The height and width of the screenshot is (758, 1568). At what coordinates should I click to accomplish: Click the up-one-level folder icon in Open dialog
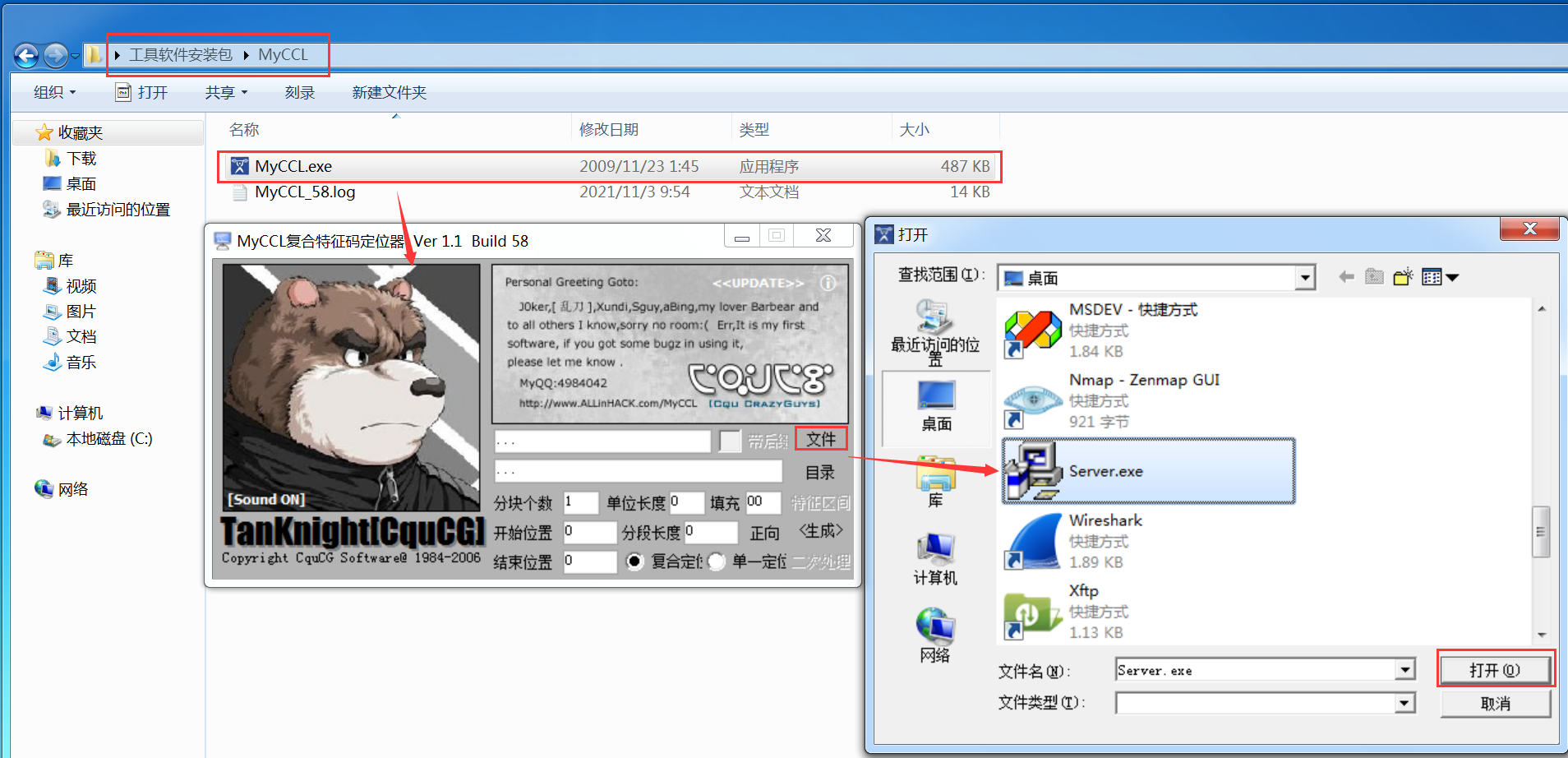1374,276
